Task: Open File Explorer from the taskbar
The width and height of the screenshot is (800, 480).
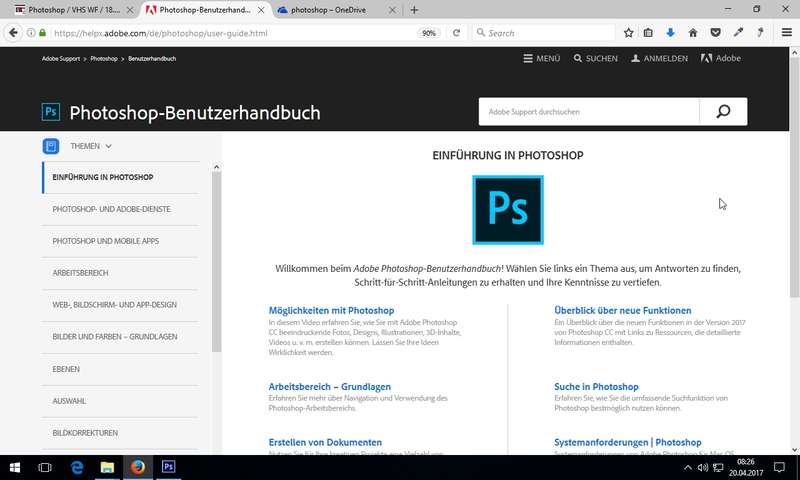Action: pos(107,467)
